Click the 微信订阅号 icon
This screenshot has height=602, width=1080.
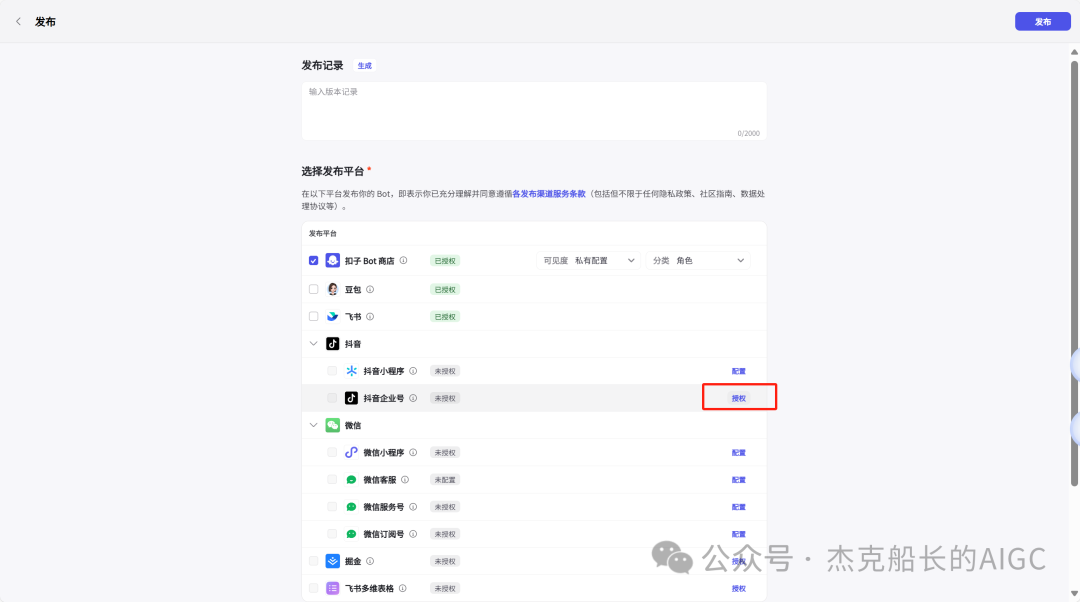pos(351,534)
